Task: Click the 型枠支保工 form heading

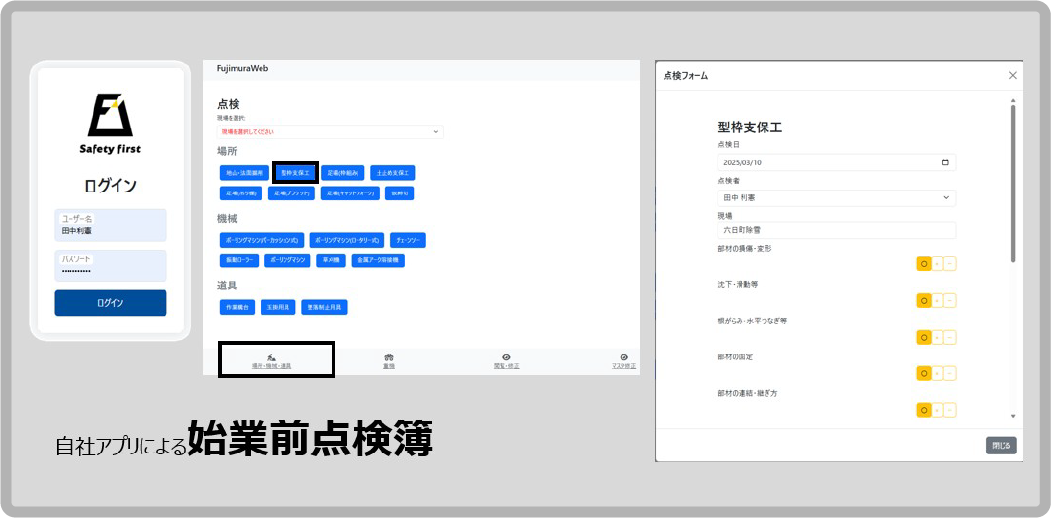Action: [750, 127]
